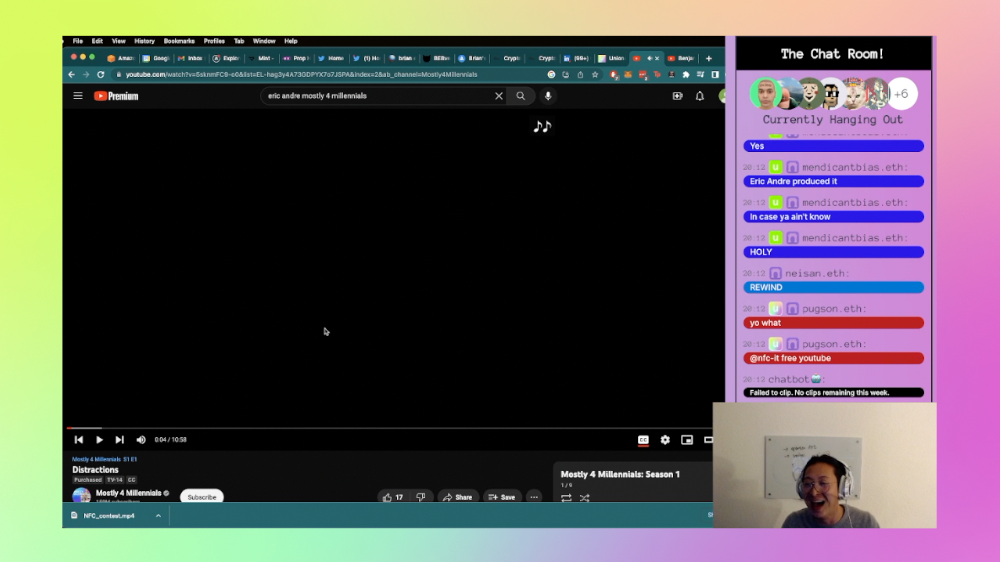Open the Edit menu
Screen dimensions: 1000x562
(97, 41)
